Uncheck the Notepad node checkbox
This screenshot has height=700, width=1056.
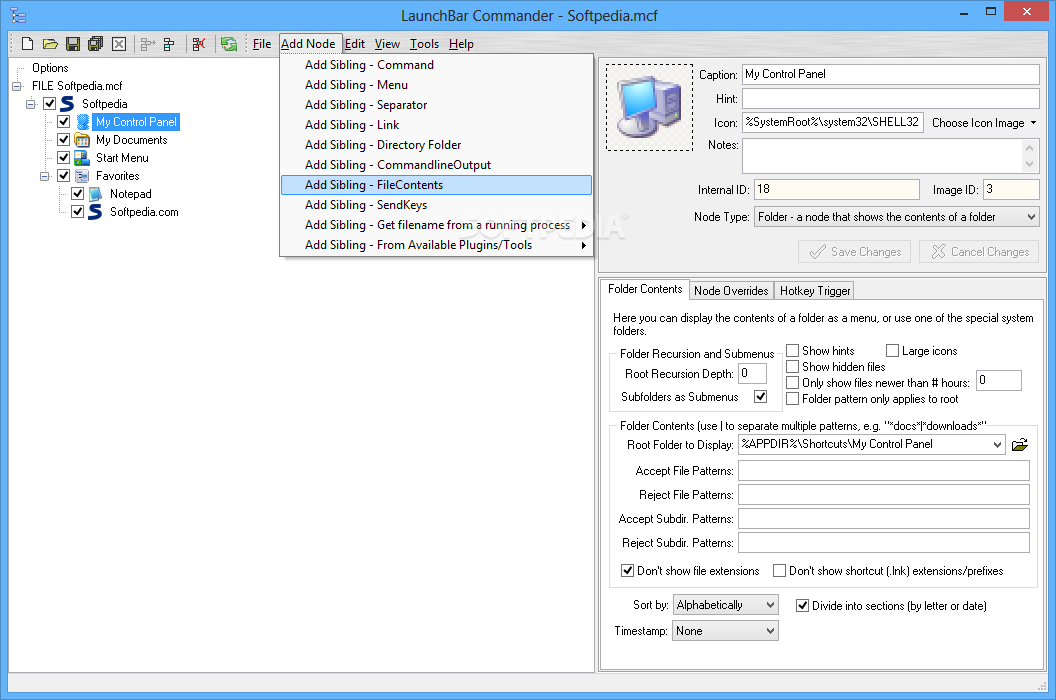(x=77, y=194)
